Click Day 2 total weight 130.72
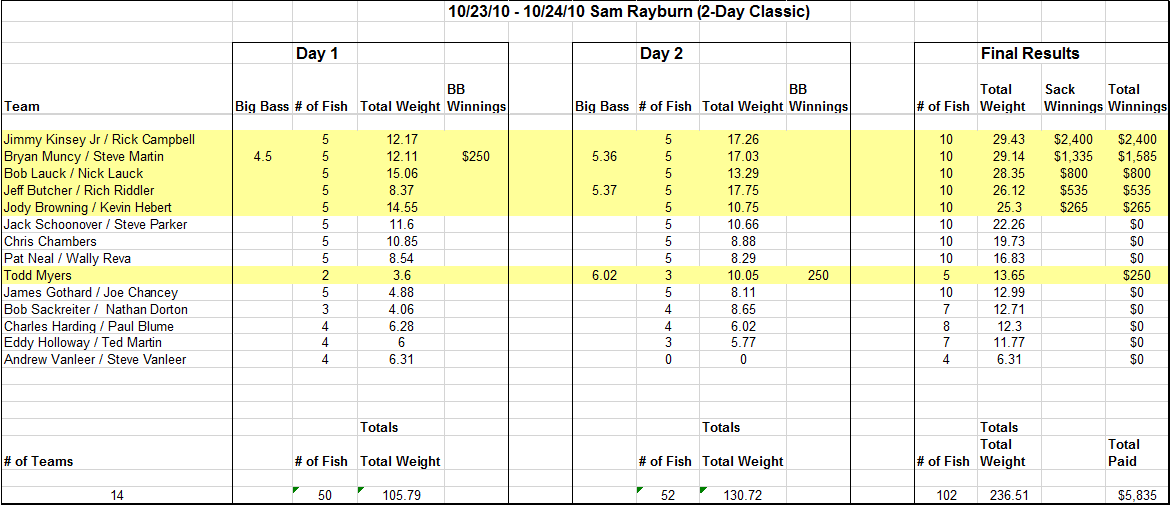The width and height of the screenshot is (1173, 507). click(x=743, y=494)
